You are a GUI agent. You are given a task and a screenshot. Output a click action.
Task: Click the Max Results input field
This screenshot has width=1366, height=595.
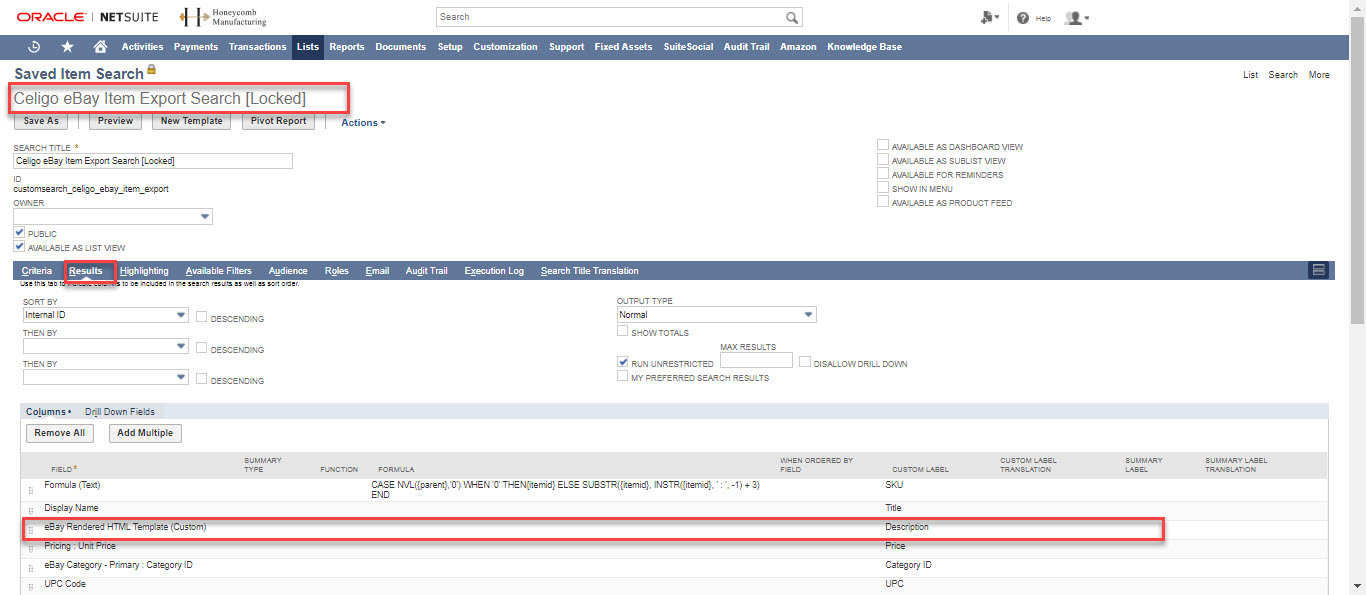click(x=756, y=360)
